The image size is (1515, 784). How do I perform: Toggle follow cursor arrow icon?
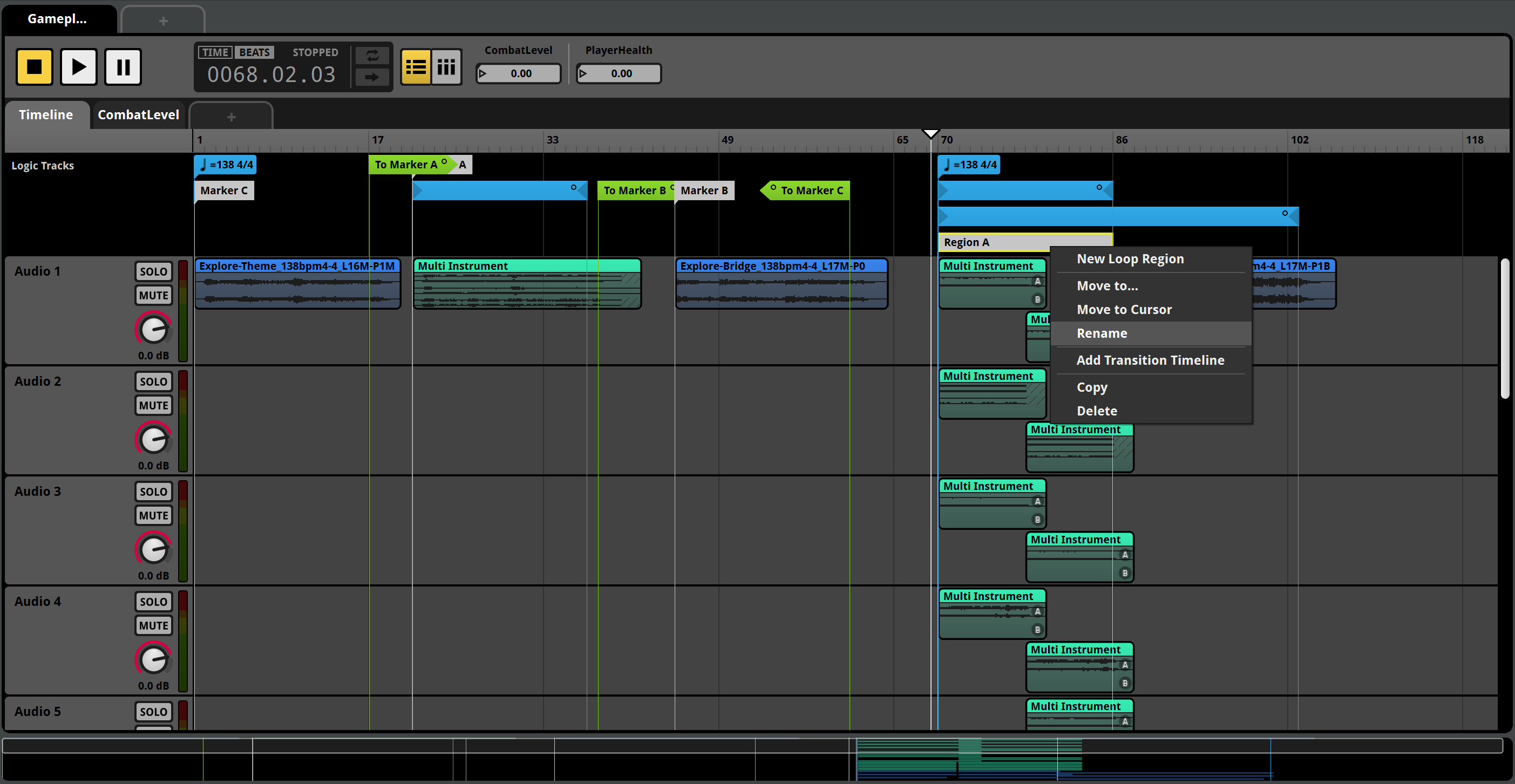click(x=372, y=77)
